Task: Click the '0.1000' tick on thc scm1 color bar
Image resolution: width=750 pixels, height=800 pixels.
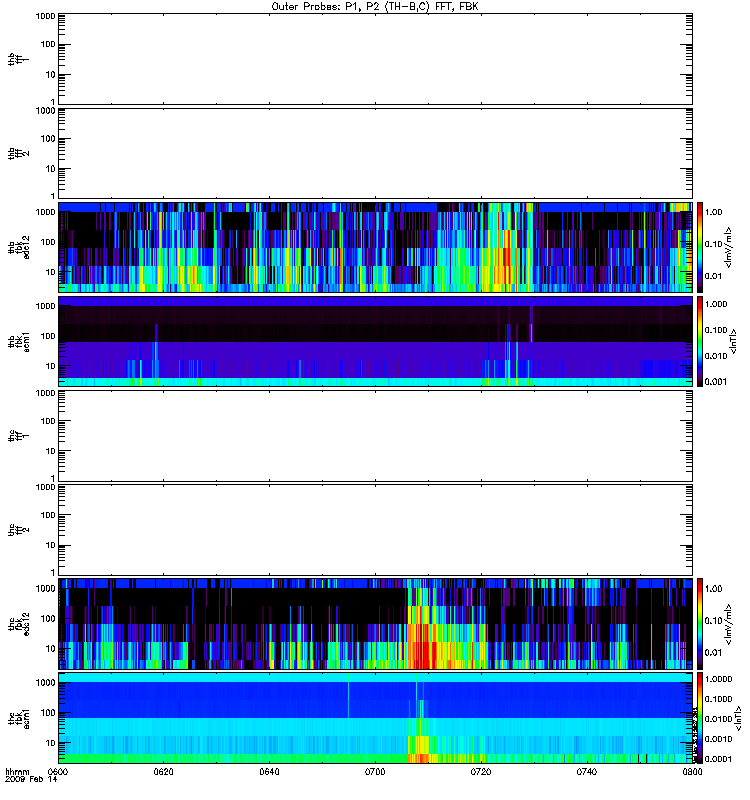Action: point(718,699)
